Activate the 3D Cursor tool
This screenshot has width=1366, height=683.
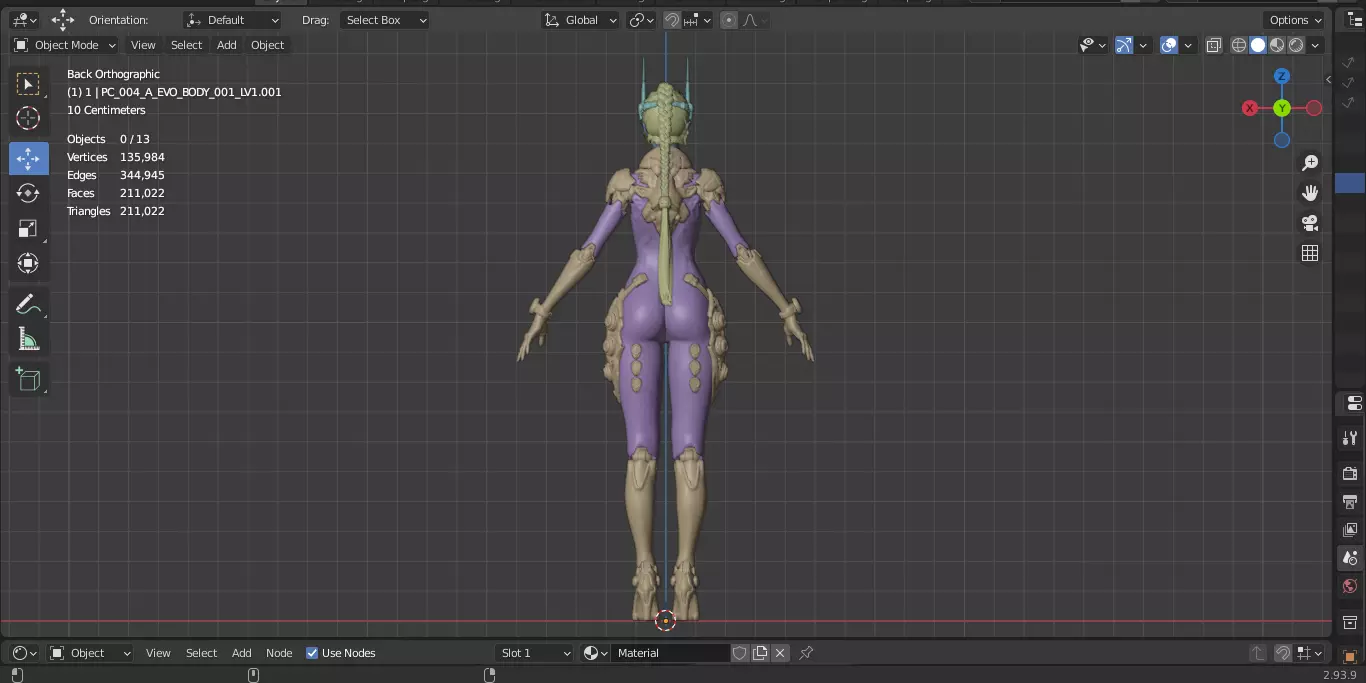click(28, 118)
